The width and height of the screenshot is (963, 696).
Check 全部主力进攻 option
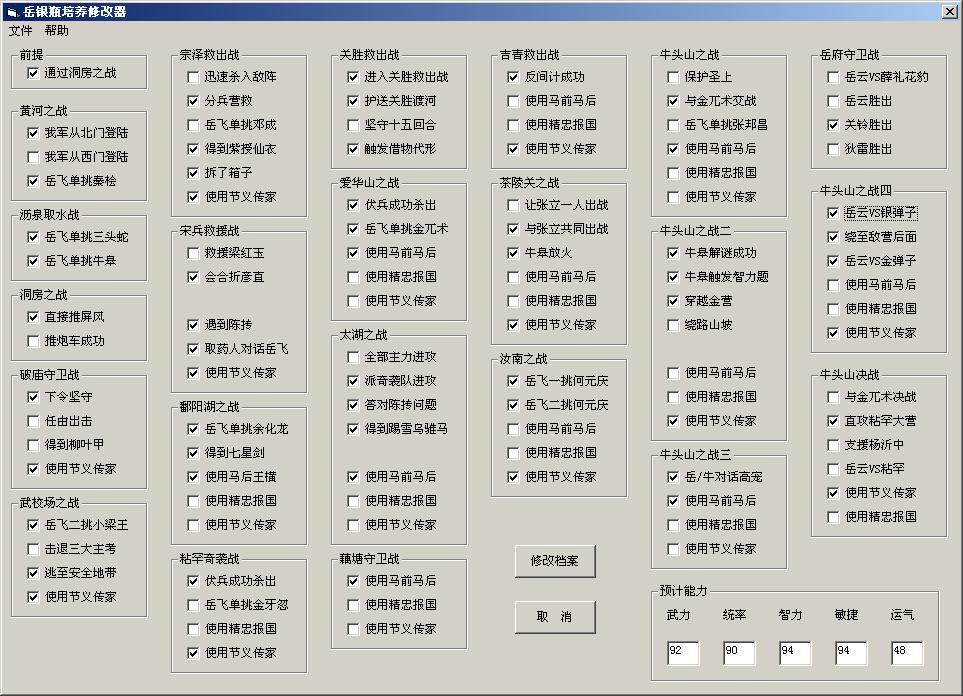coord(353,358)
